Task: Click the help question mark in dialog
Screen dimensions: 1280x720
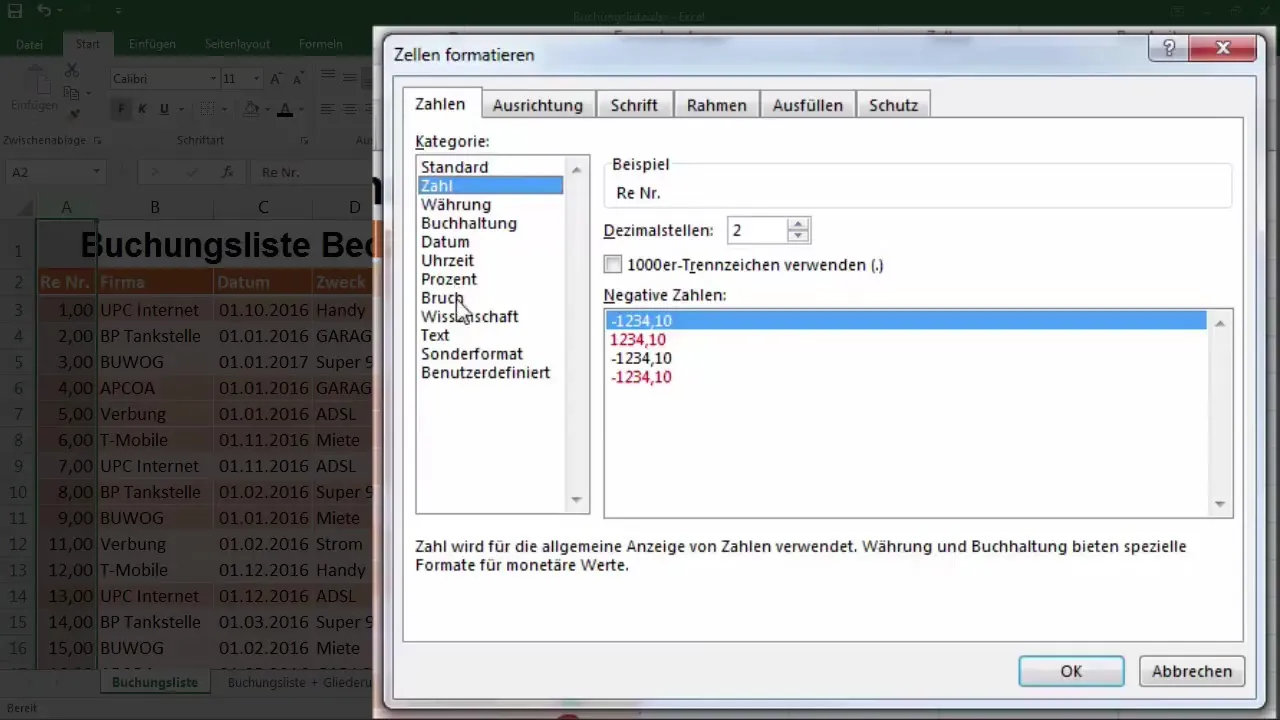Action: [1169, 48]
